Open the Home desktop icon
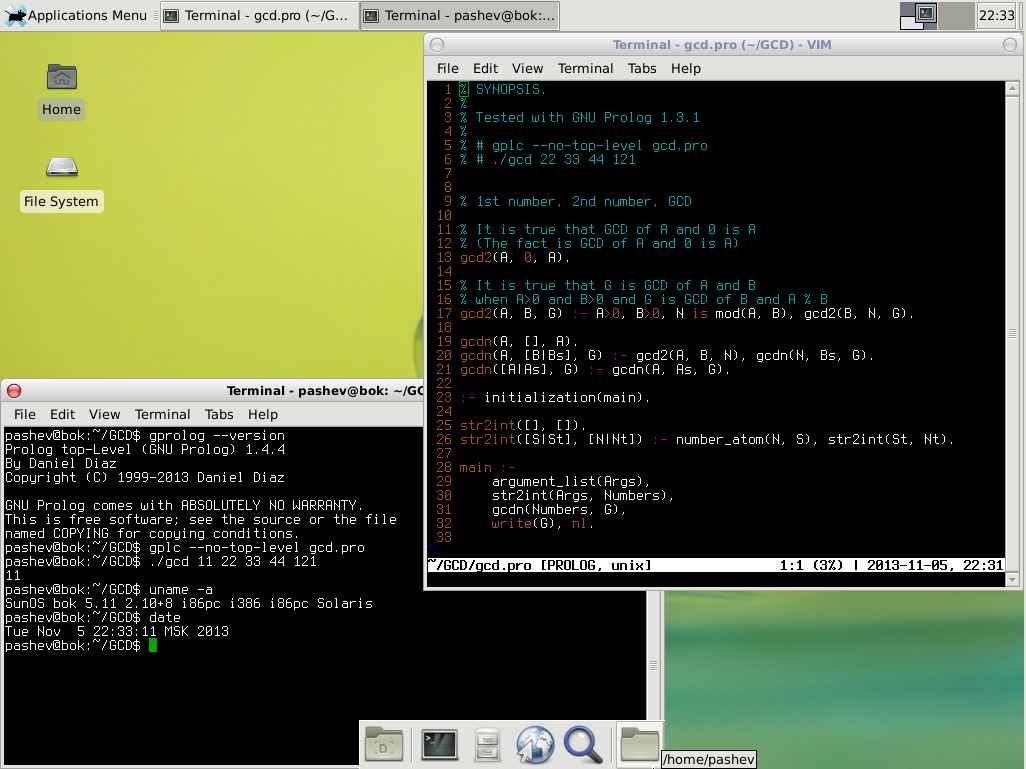 coord(62,91)
